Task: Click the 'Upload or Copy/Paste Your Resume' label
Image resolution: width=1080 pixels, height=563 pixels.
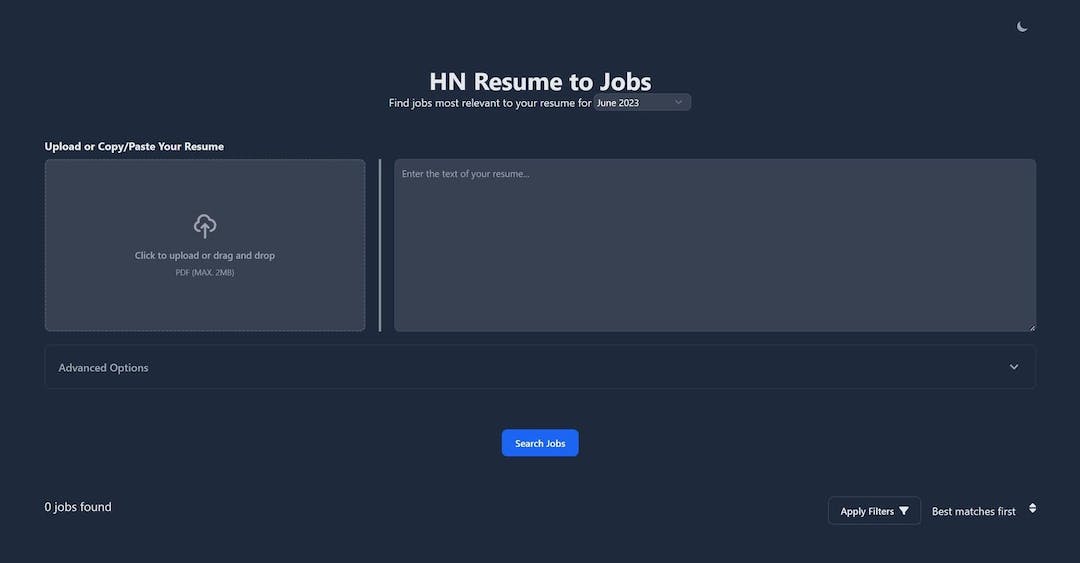Action: (x=134, y=146)
